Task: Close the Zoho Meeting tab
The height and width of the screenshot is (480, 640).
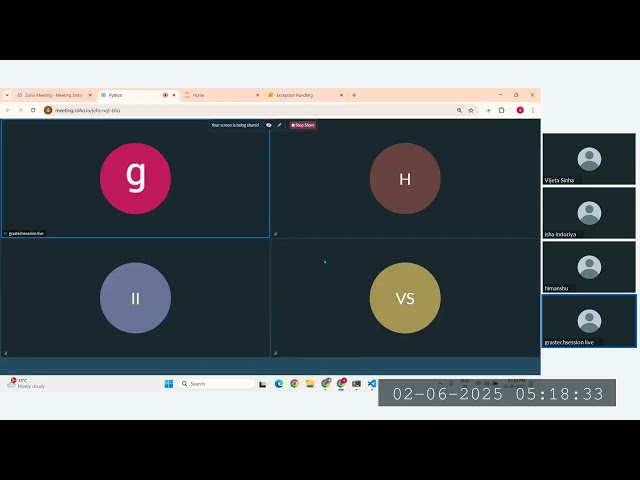Action: (90, 95)
